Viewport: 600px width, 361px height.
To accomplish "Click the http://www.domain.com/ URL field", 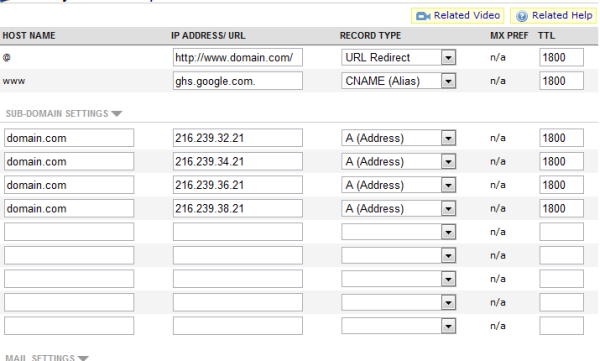I will pyautogui.click(x=238, y=57).
